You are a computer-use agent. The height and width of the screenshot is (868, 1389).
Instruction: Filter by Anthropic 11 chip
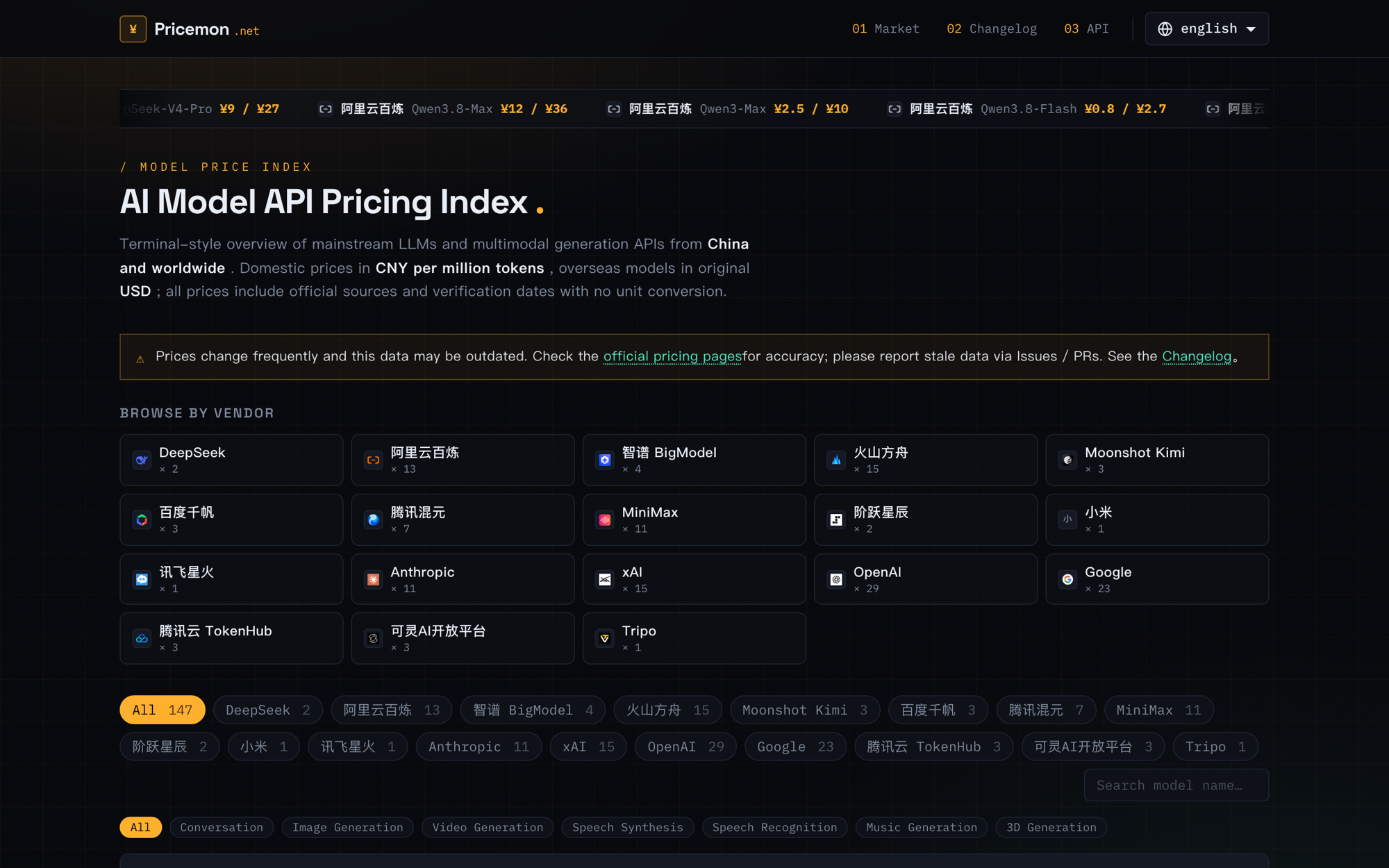click(479, 746)
